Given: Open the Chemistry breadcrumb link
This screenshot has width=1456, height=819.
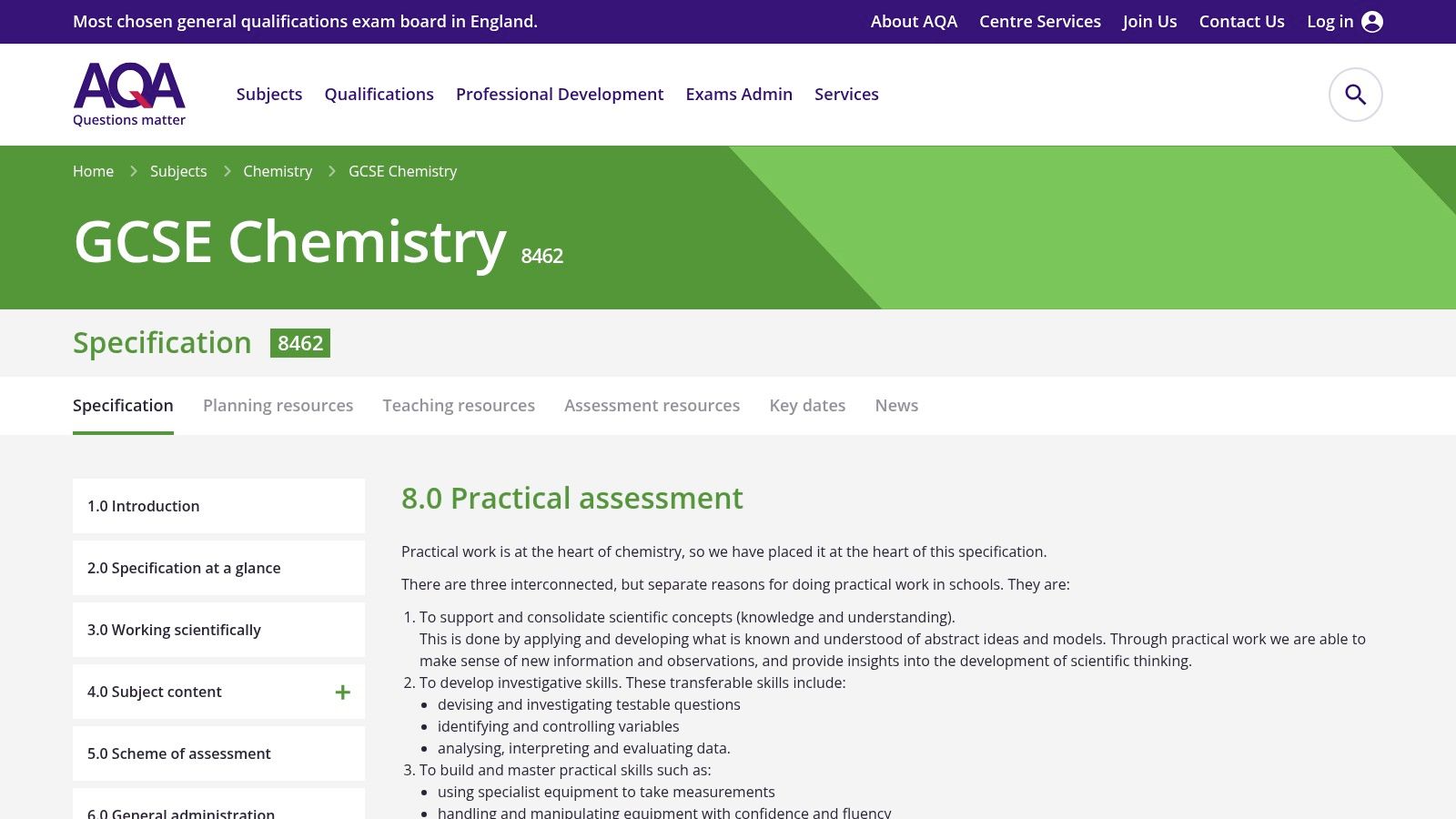Looking at the screenshot, I should click(x=278, y=171).
